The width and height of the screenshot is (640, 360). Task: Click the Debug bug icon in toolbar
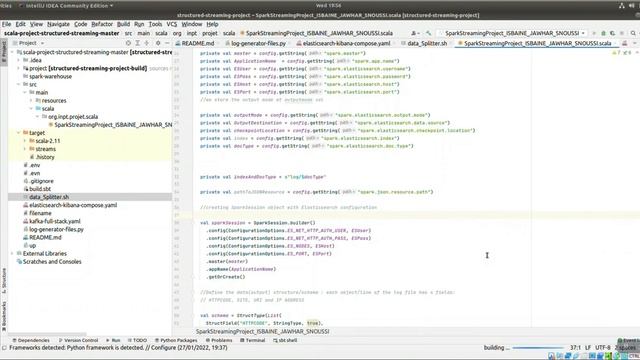(x=603, y=33)
